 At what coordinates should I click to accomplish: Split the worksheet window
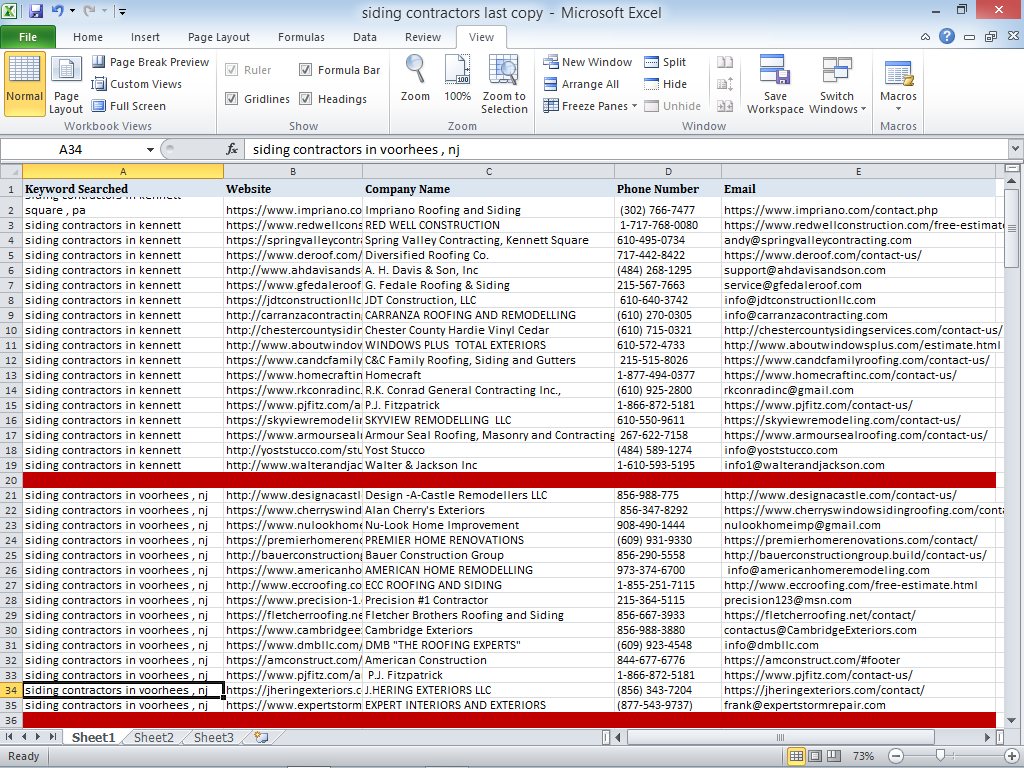665,62
